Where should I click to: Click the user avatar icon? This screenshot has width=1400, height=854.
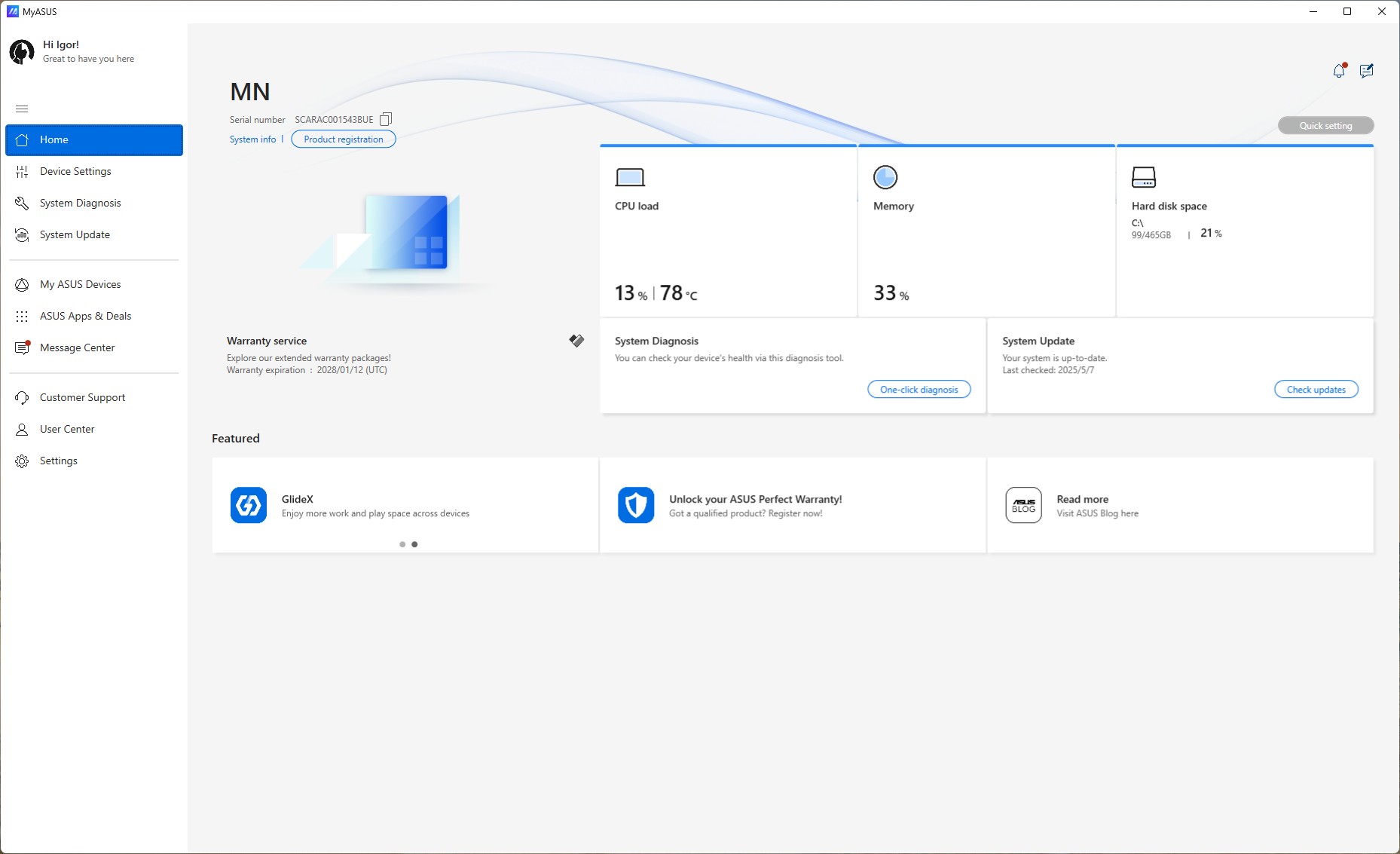(x=22, y=52)
